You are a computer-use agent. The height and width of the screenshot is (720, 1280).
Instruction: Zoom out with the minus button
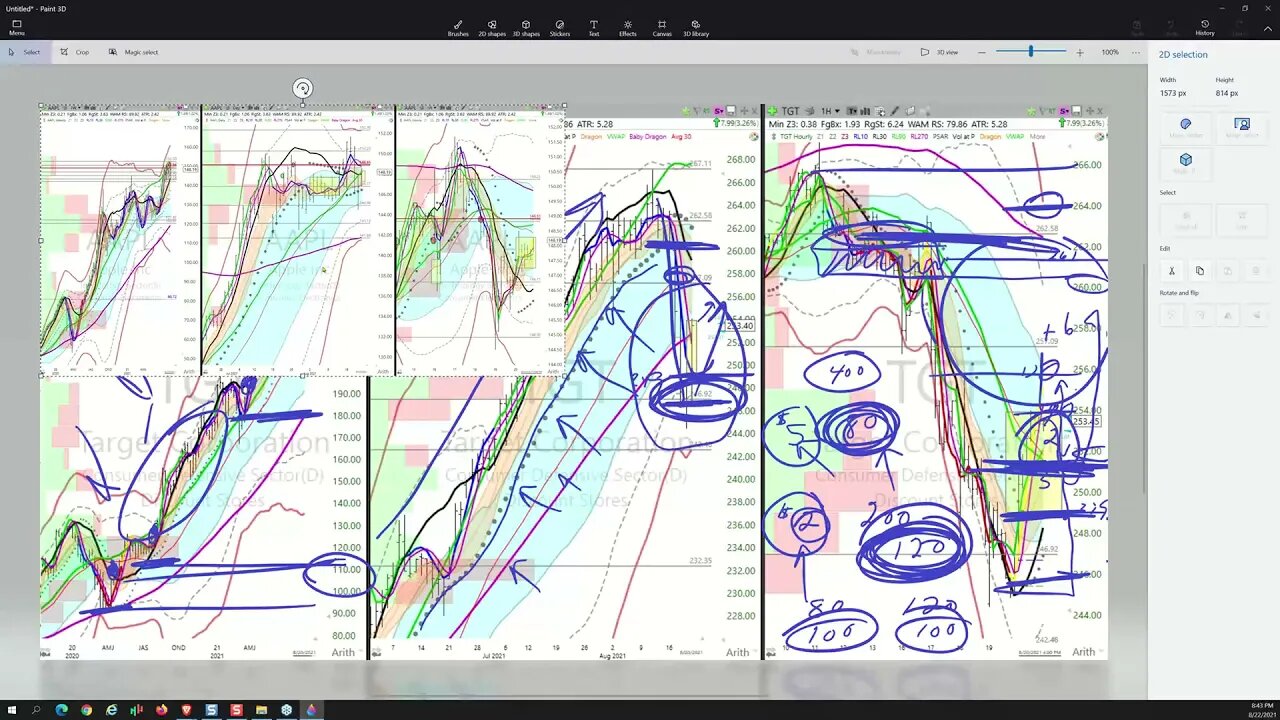coord(982,52)
